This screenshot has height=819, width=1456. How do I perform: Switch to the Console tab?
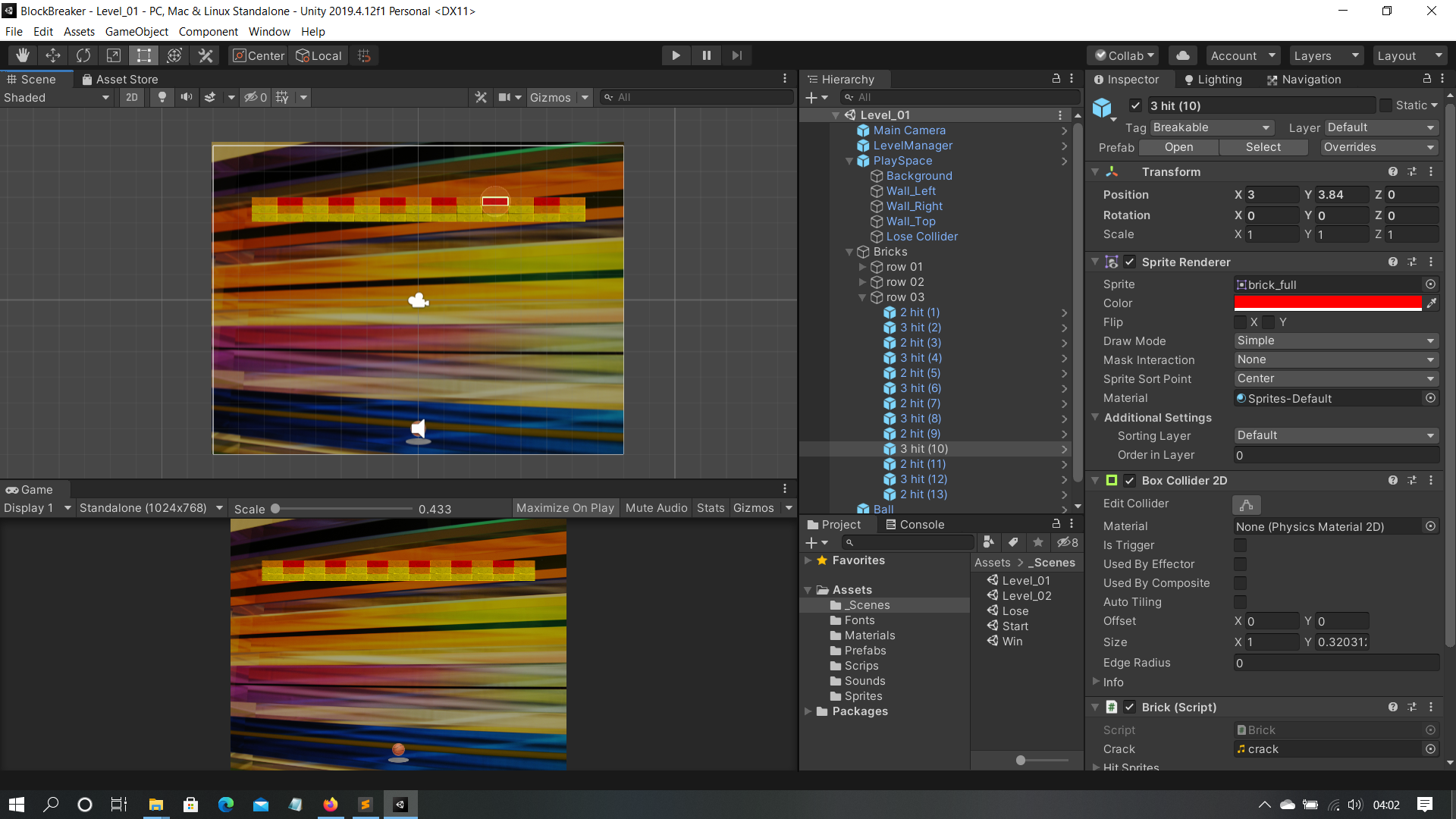tap(915, 525)
